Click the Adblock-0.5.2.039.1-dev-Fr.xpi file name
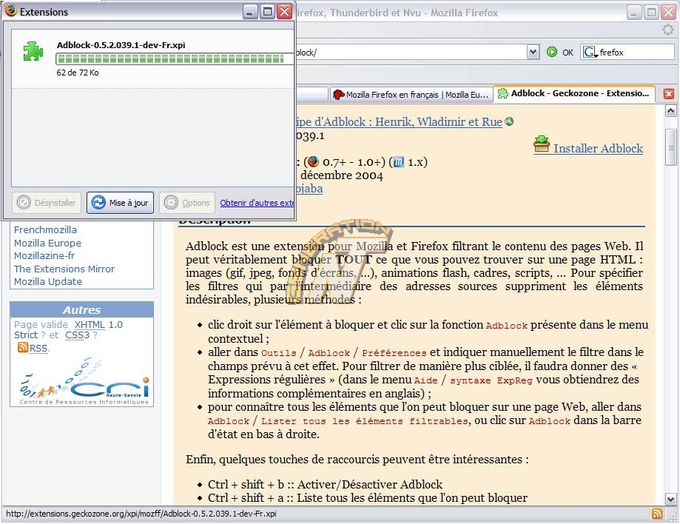This screenshot has width=680, height=524. point(121,45)
